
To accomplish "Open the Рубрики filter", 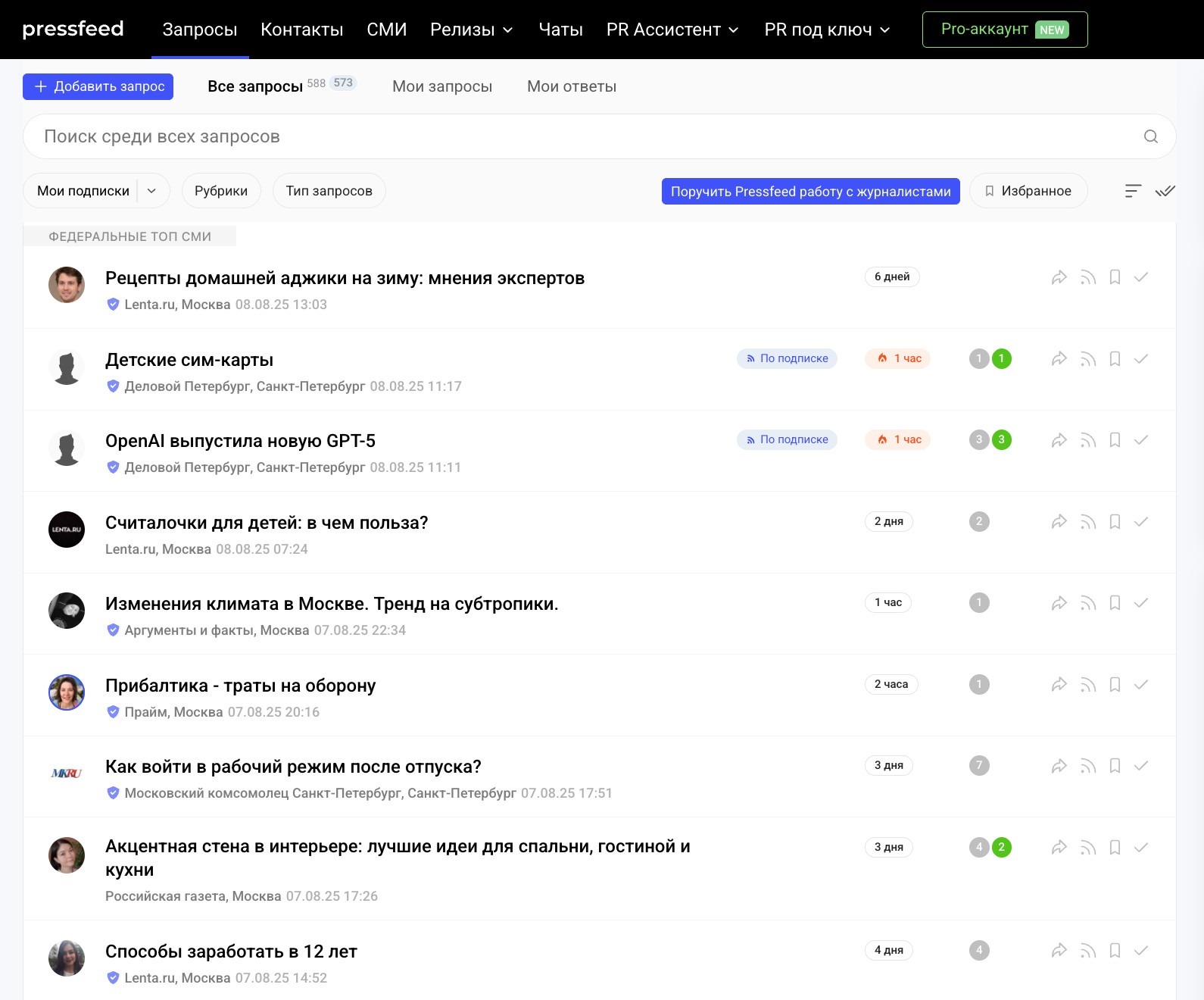I will tap(220, 191).
